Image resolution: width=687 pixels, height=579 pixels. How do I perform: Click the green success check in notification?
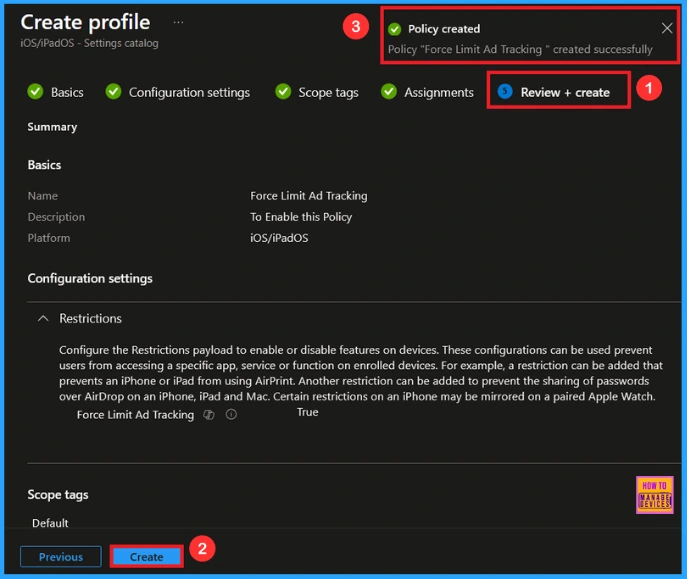click(394, 29)
